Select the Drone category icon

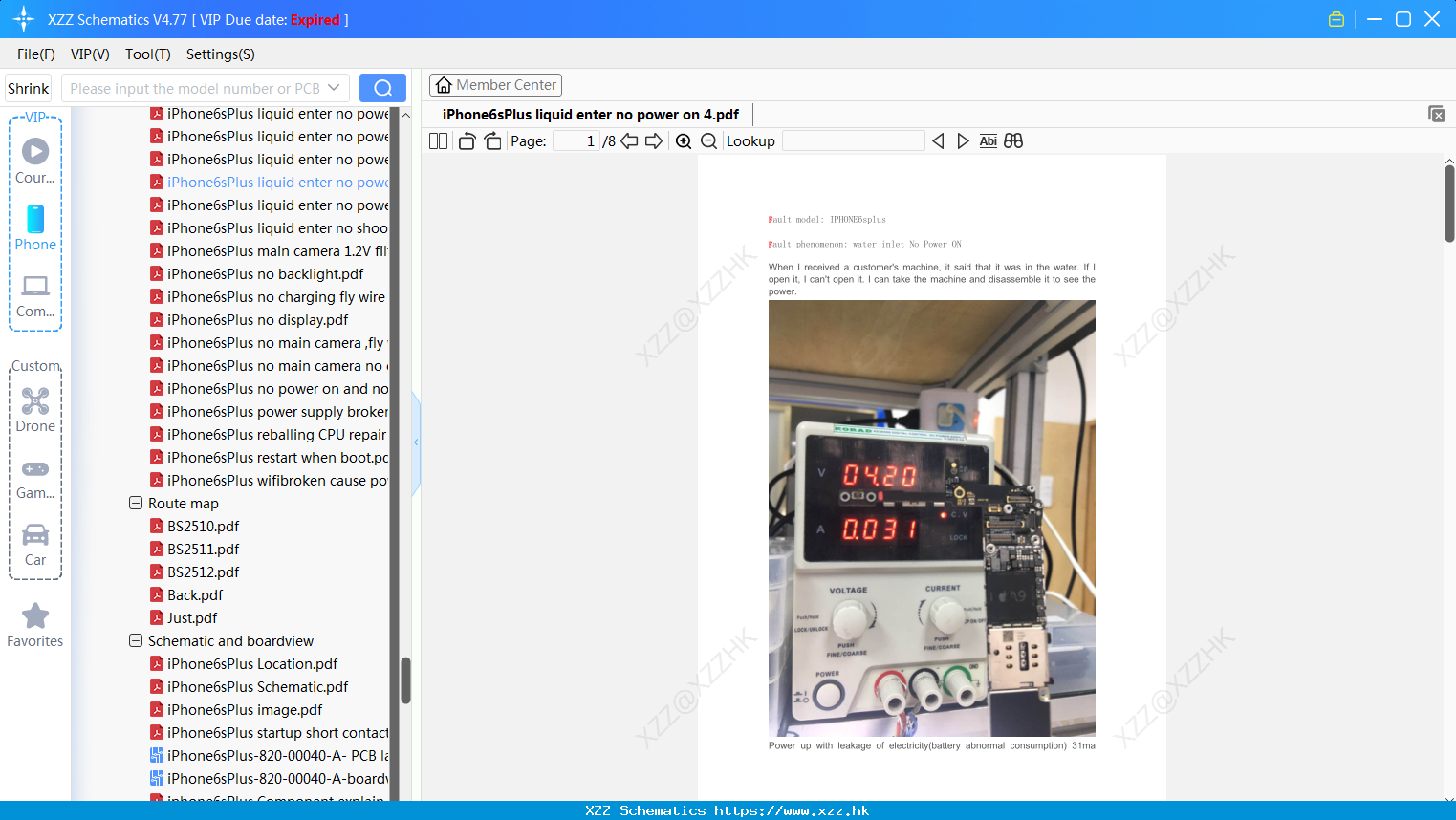(35, 410)
